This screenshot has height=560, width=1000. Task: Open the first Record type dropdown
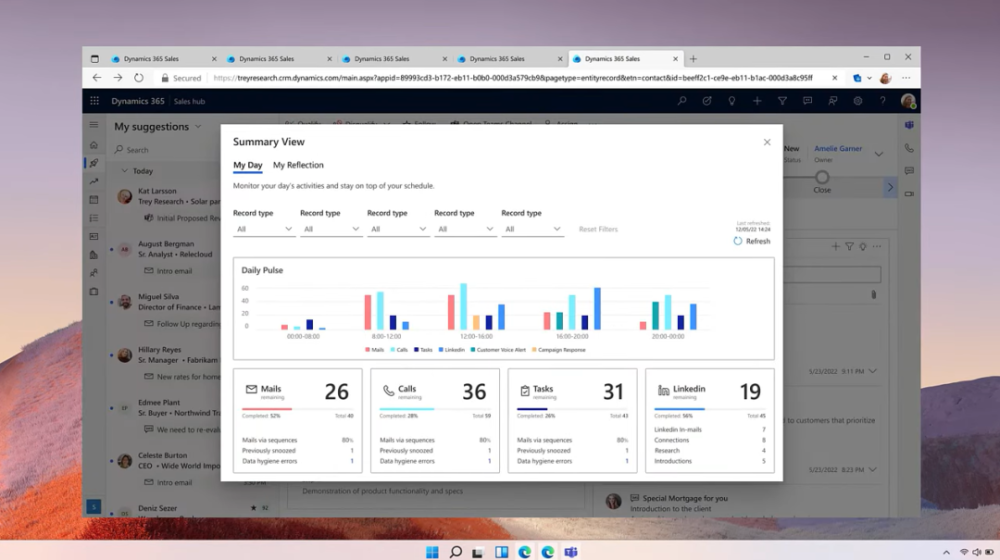click(263, 229)
